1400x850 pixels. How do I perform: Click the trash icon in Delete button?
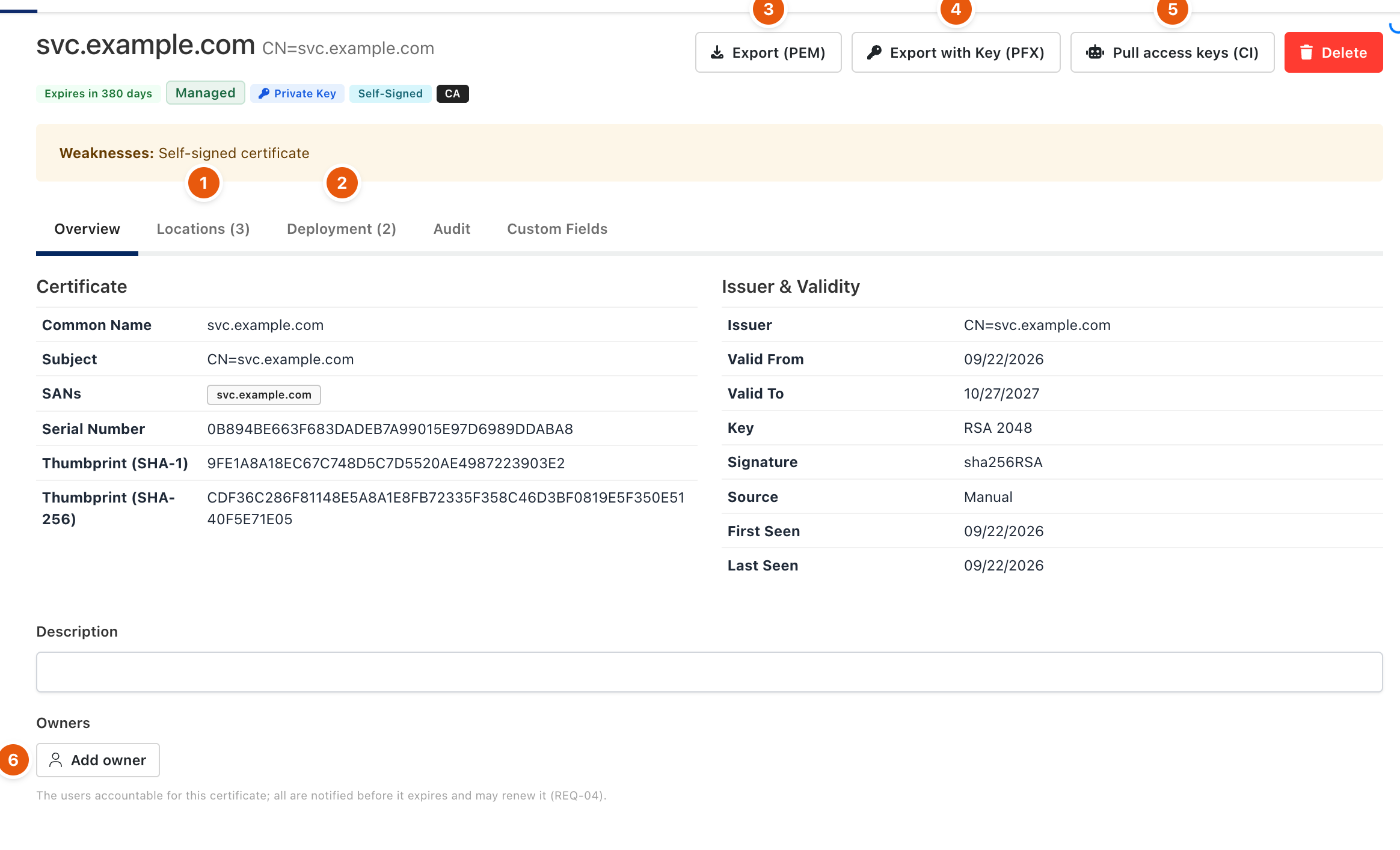(1306, 53)
